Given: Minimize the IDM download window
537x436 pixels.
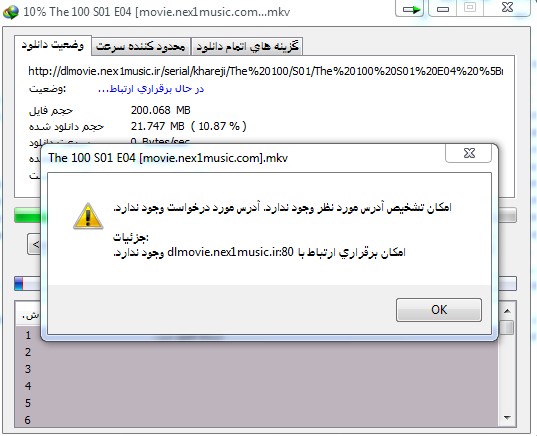Looking at the screenshot, I should (x=442, y=8).
